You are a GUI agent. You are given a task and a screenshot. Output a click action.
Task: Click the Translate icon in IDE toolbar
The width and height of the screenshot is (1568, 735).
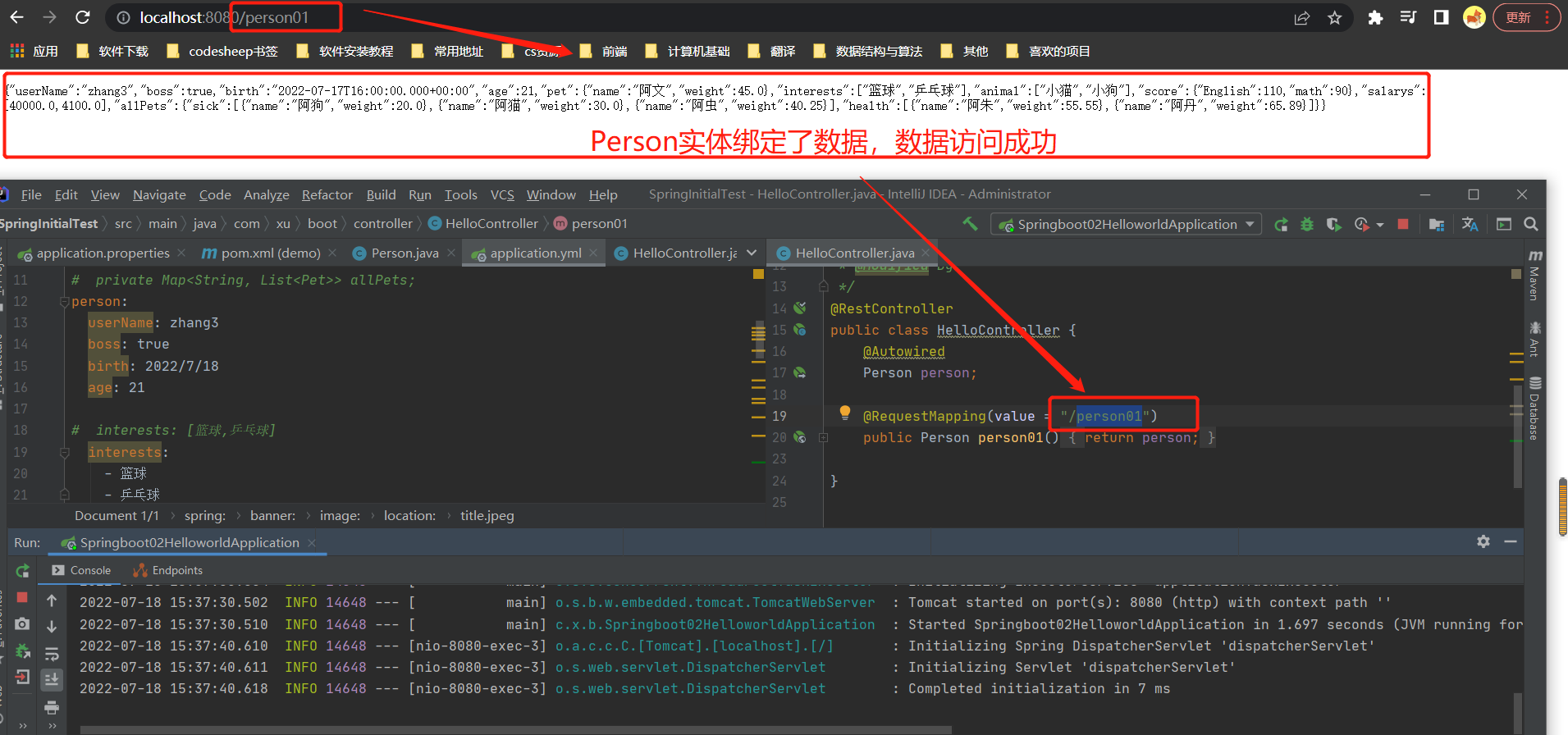(1470, 224)
